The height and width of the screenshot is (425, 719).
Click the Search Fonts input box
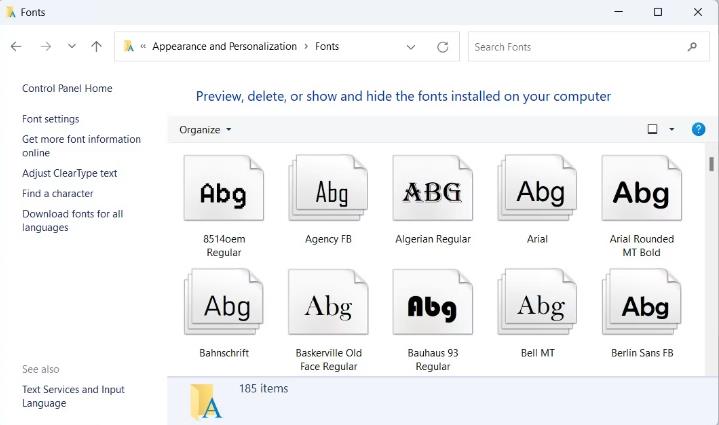pyautogui.click(x=575, y=47)
